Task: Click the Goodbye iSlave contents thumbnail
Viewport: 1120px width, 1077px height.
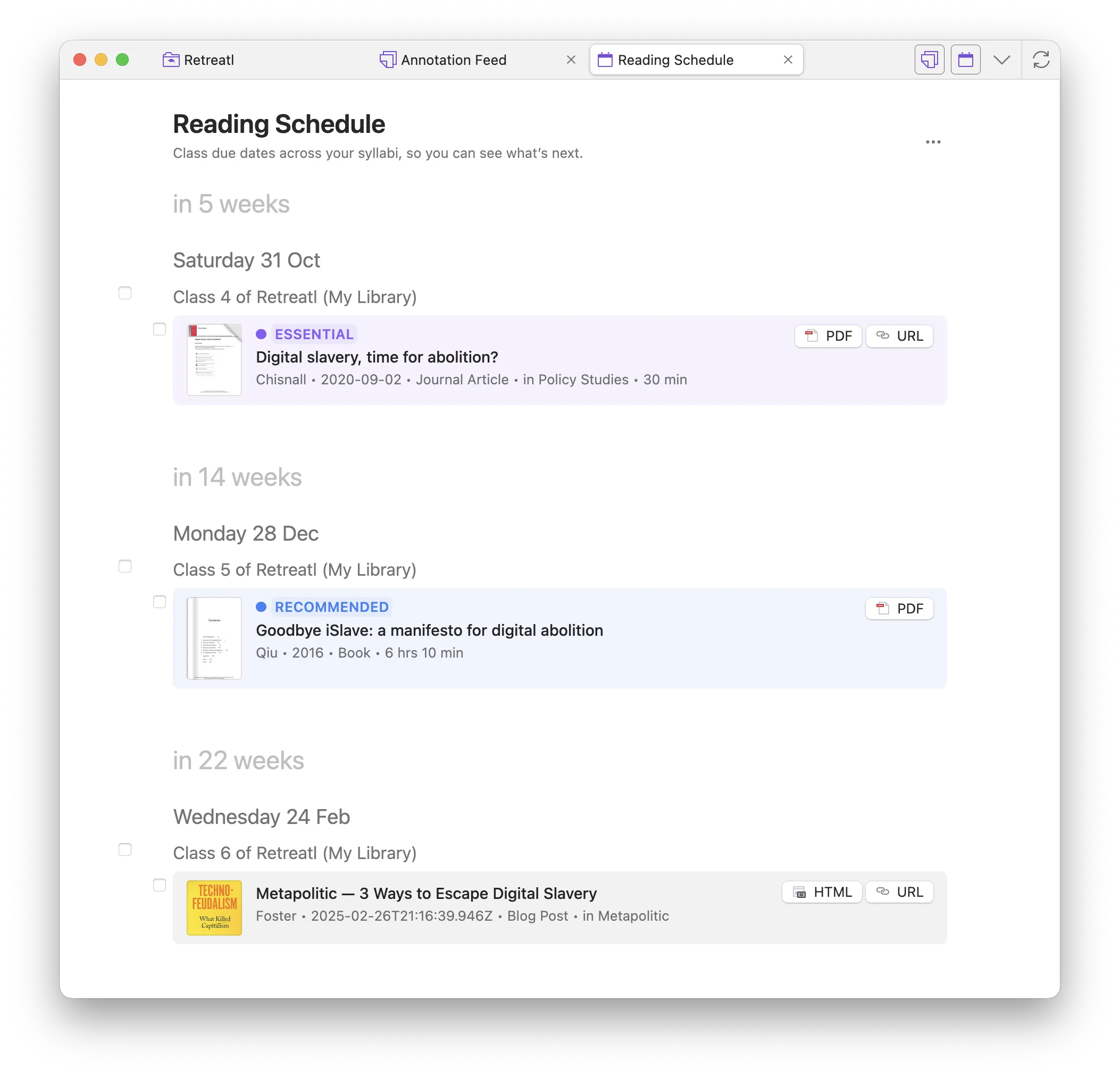Action: [214, 638]
